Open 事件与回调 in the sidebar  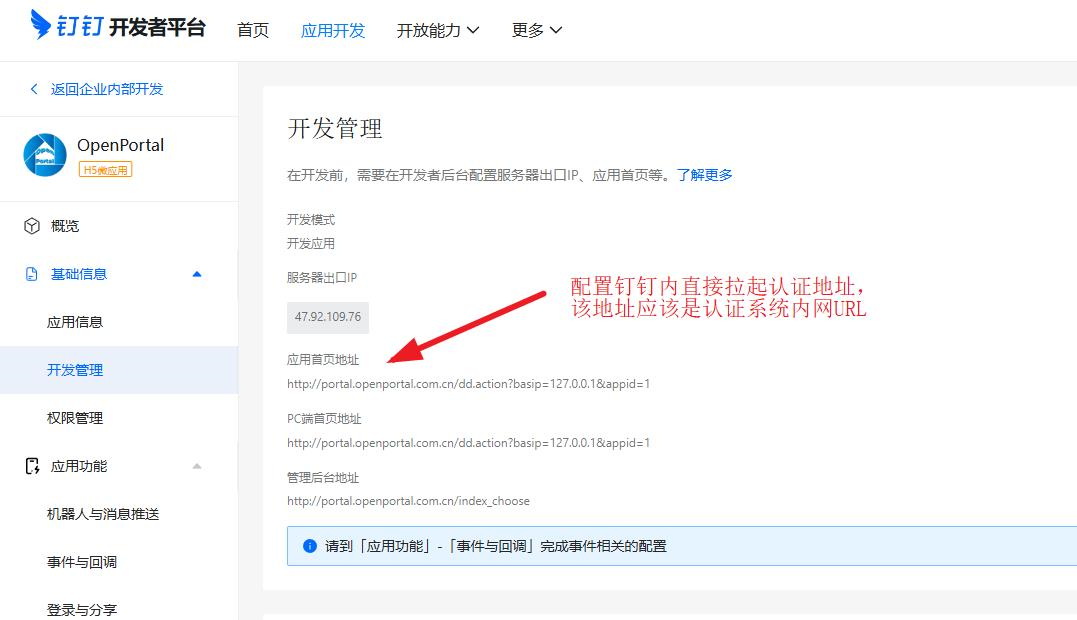tap(82, 562)
